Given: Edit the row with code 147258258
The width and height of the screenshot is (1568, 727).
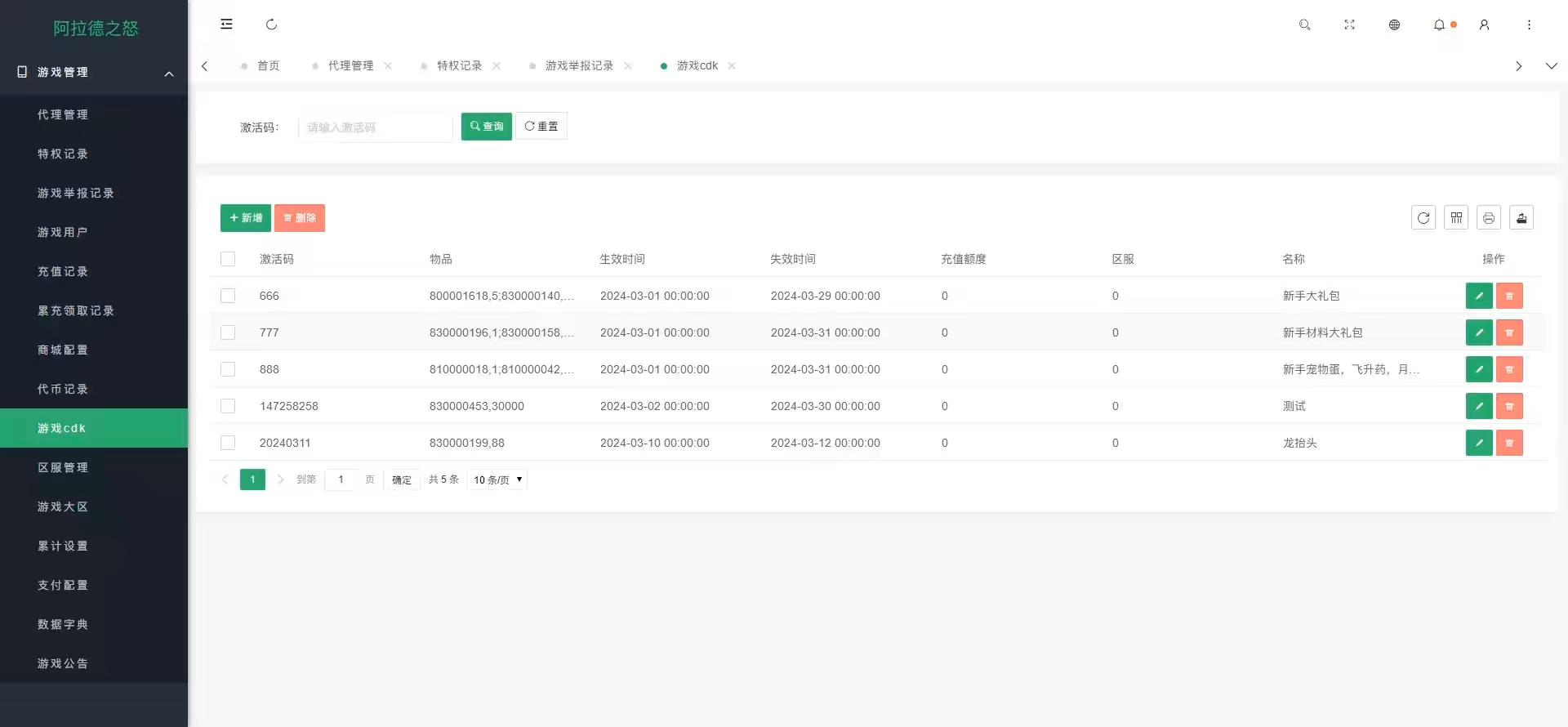Looking at the screenshot, I should (x=1479, y=406).
